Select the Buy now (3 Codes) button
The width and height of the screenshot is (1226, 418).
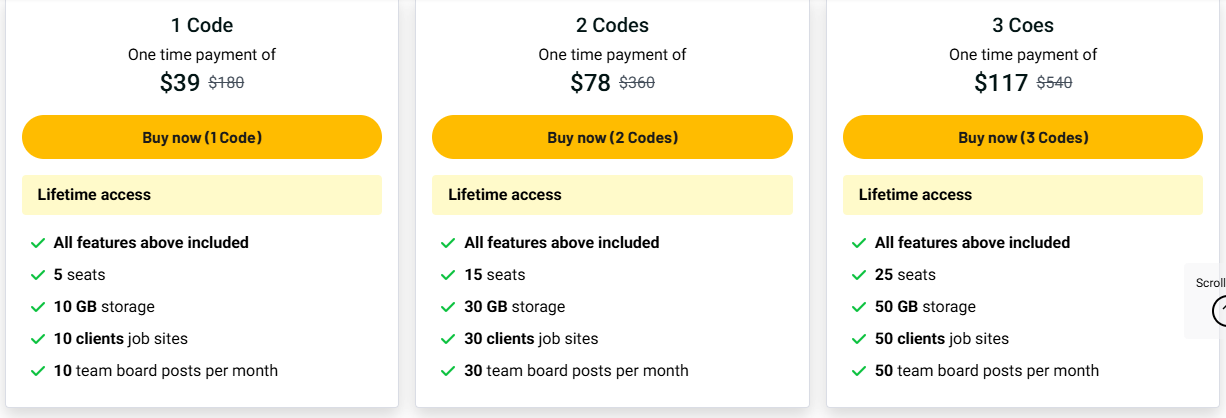click(1023, 138)
